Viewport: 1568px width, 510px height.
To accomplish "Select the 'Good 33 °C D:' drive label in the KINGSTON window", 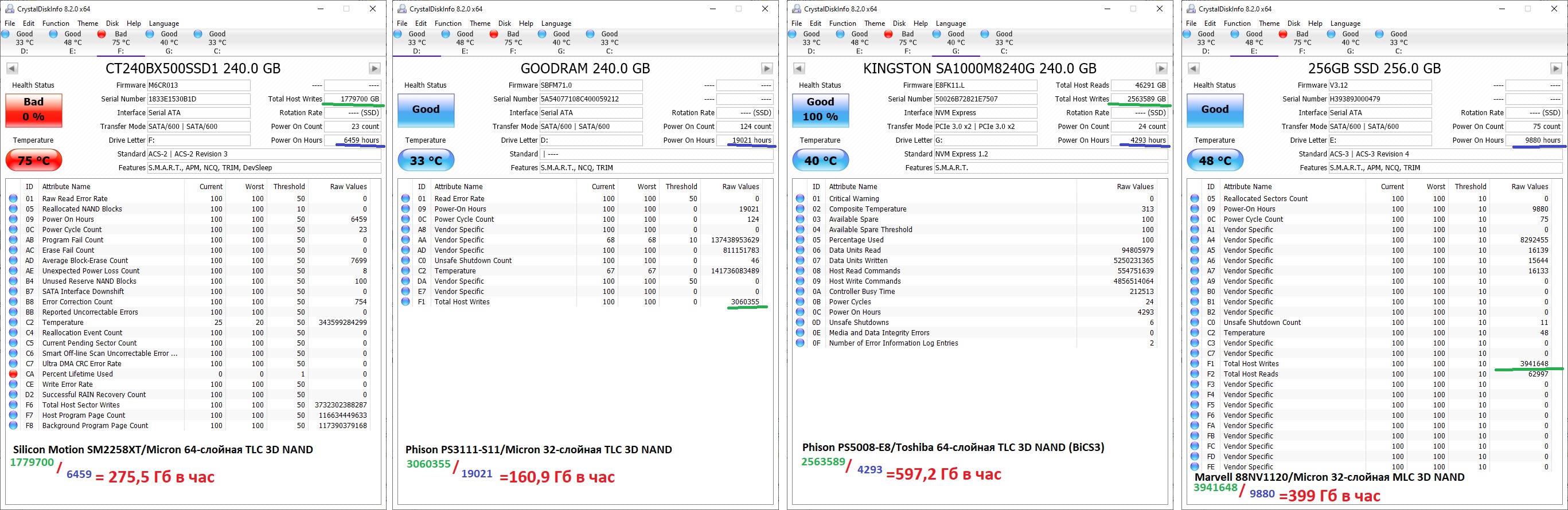I will [x=812, y=42].
